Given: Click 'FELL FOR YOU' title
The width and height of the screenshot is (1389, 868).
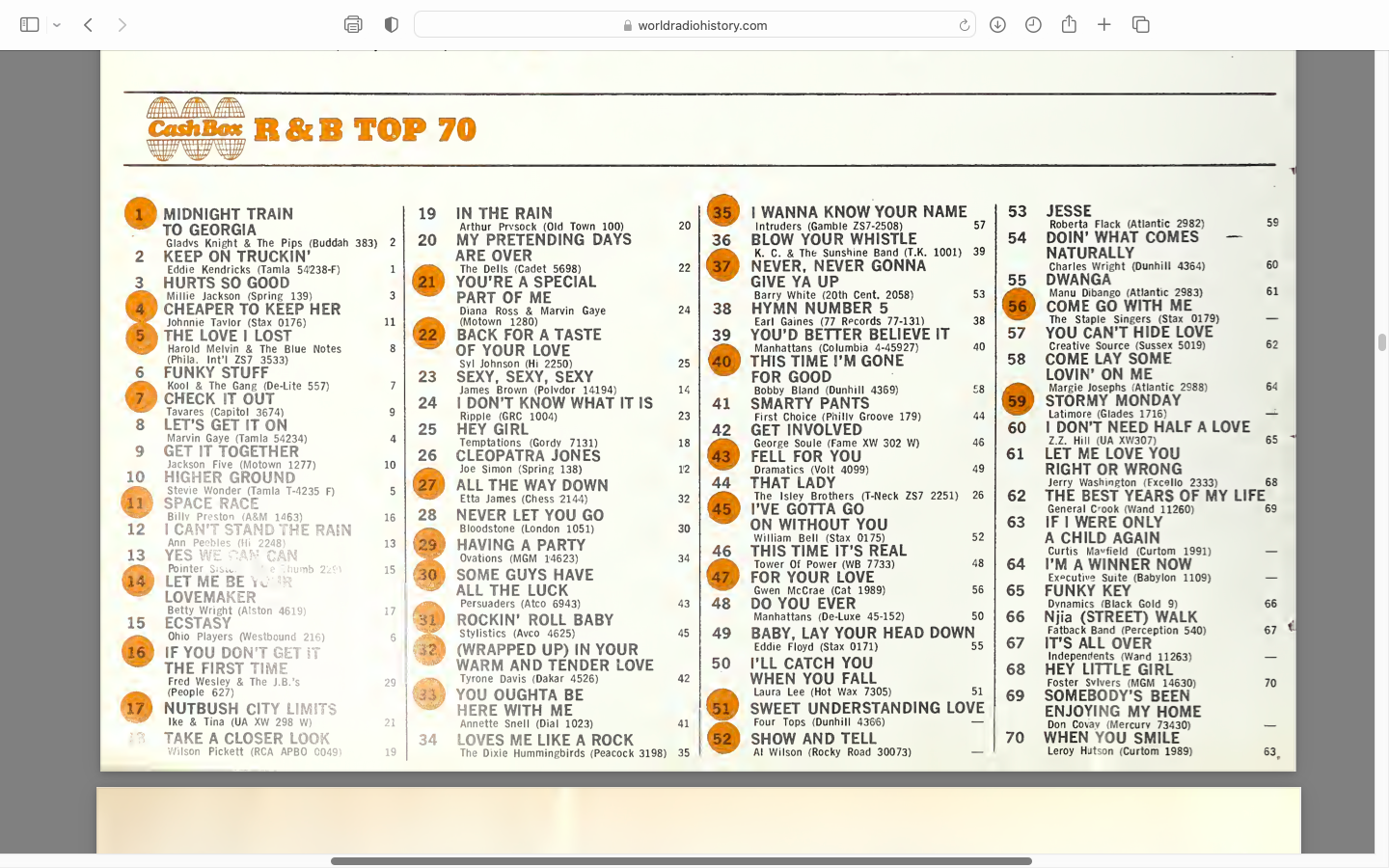Looking at the screenshot, I should coord(805,456).
